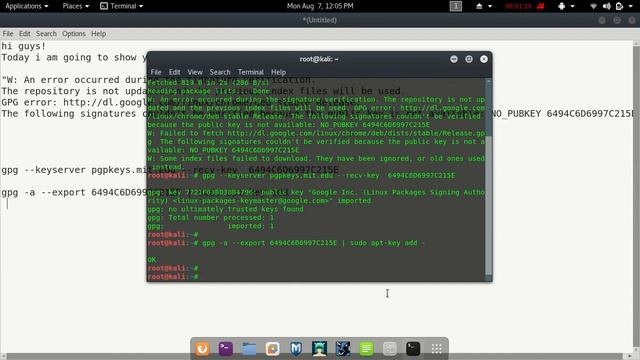The height and width of the screenshot is (360, 640).
Task: Open Help menu in the text editor
Action: [x=98, y=34]
